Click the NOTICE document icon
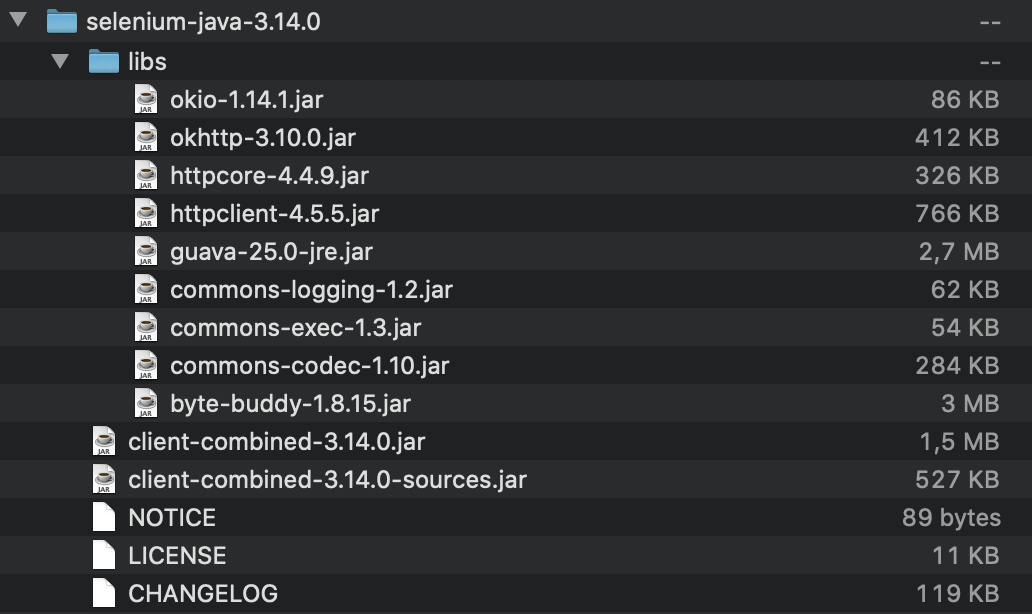 tap(103, 517)
